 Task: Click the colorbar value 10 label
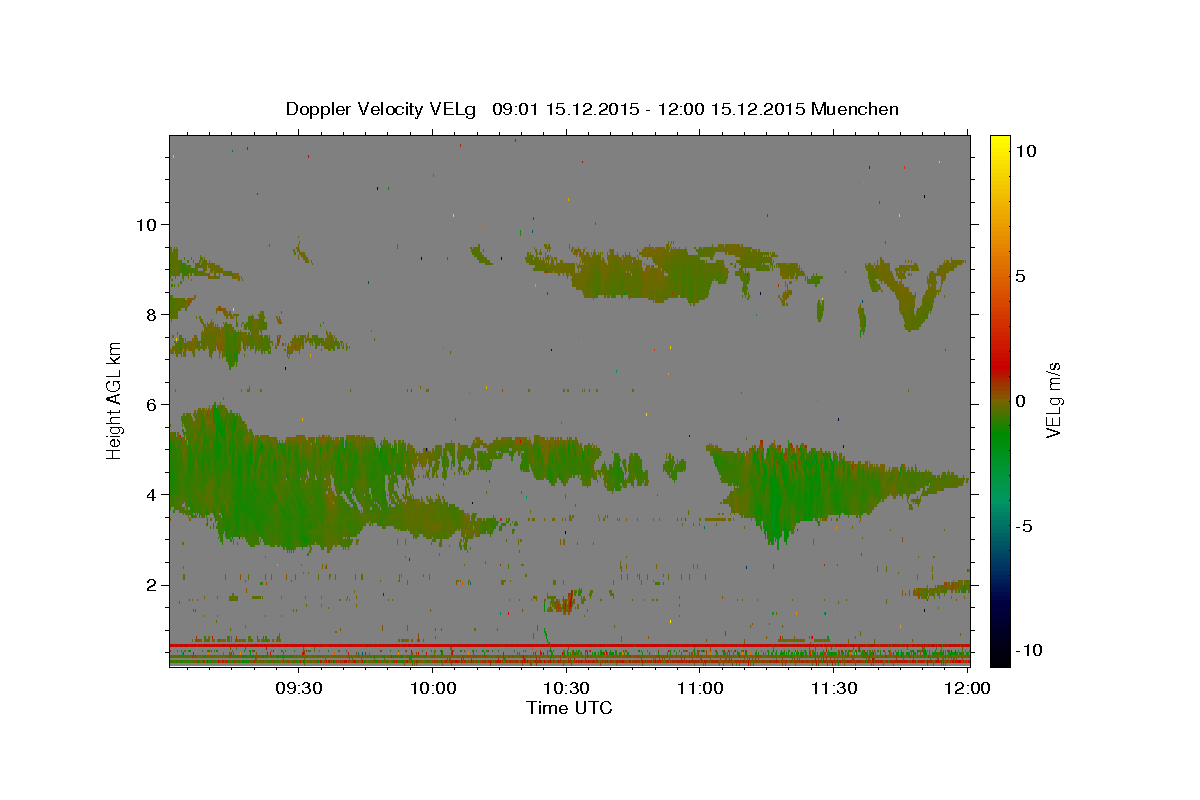click(1026, 151)
